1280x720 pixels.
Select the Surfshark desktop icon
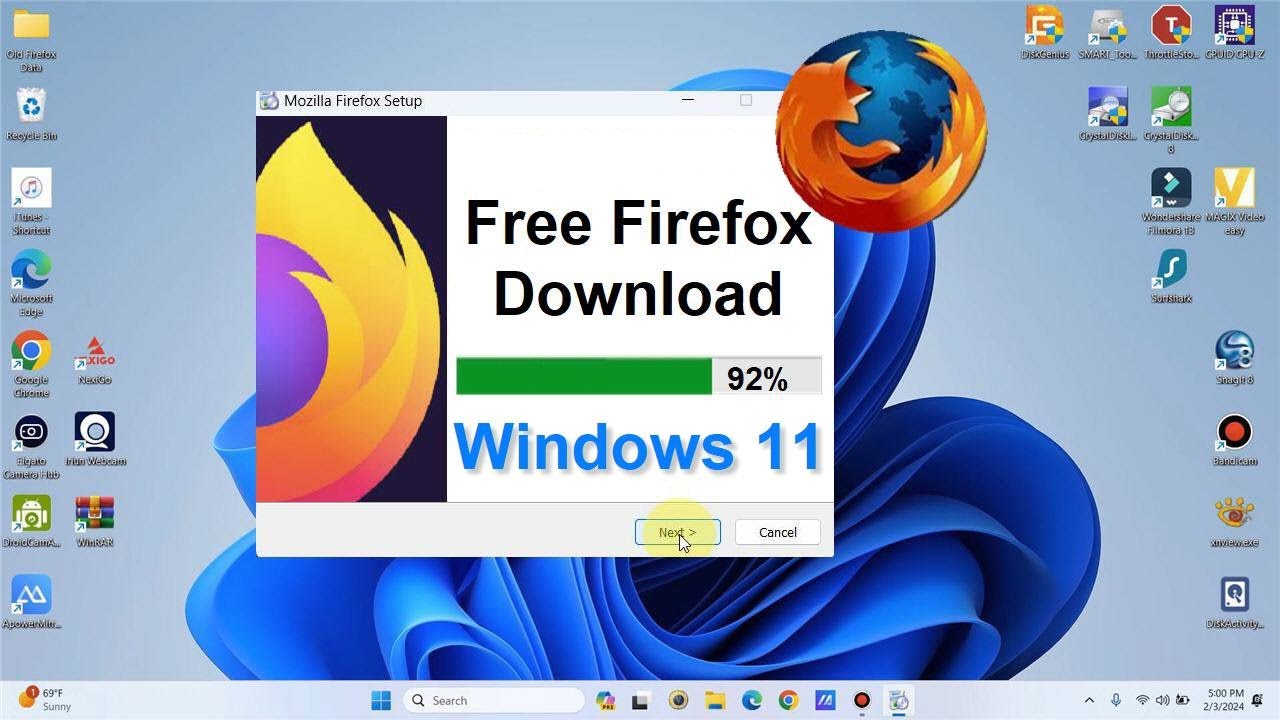pyautogui.click(x=1171, y=277)
